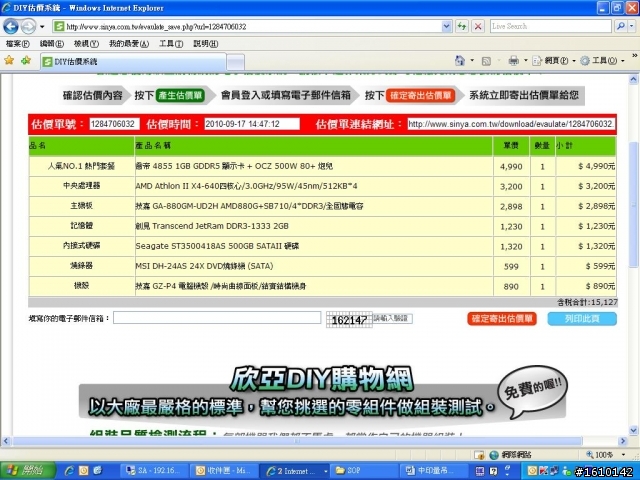The image size is (640, 480).
Task: Click the Stop loading X icon
Action: (478, 27)
